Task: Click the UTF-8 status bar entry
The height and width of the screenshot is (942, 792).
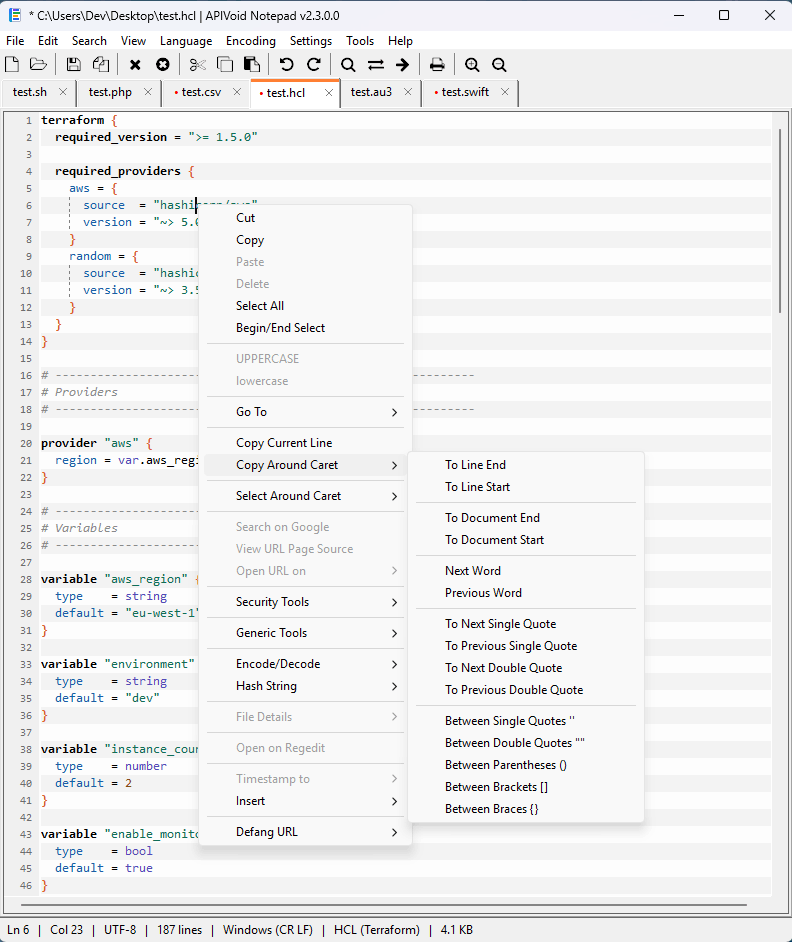Action: pos(120,930)
